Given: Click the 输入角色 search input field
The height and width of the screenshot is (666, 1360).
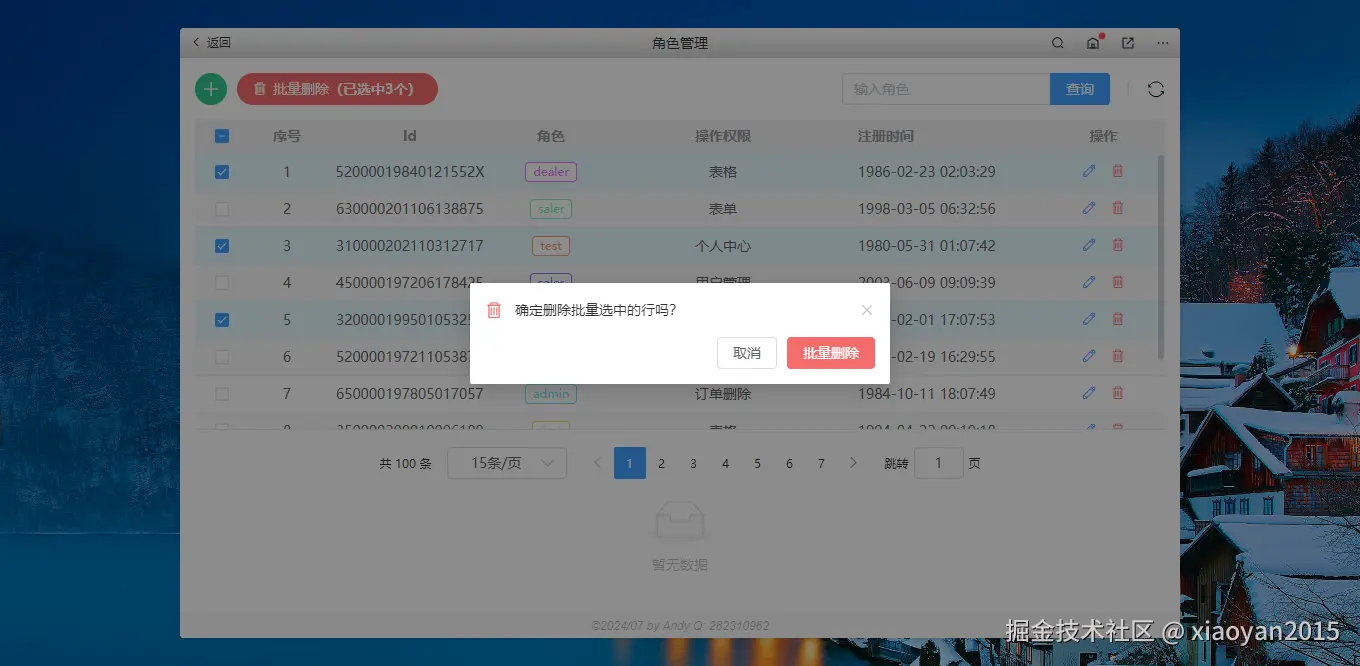Looking at the screenshot, I should [x=945, y=88].
